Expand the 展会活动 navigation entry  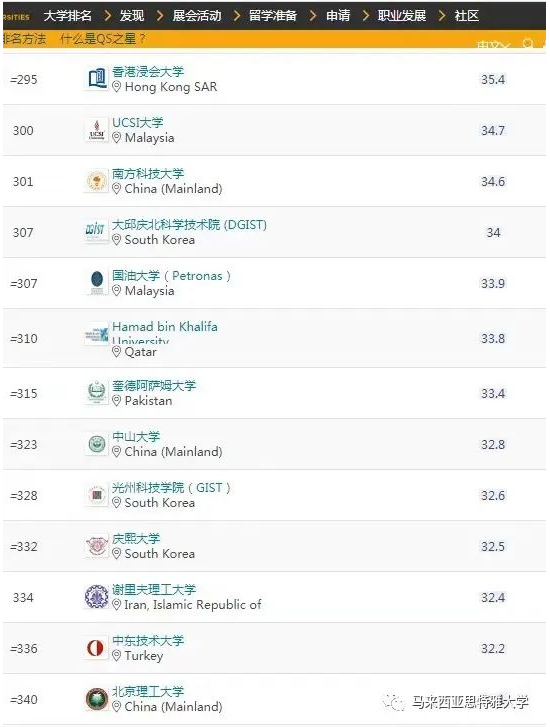(x=197, y=16)
